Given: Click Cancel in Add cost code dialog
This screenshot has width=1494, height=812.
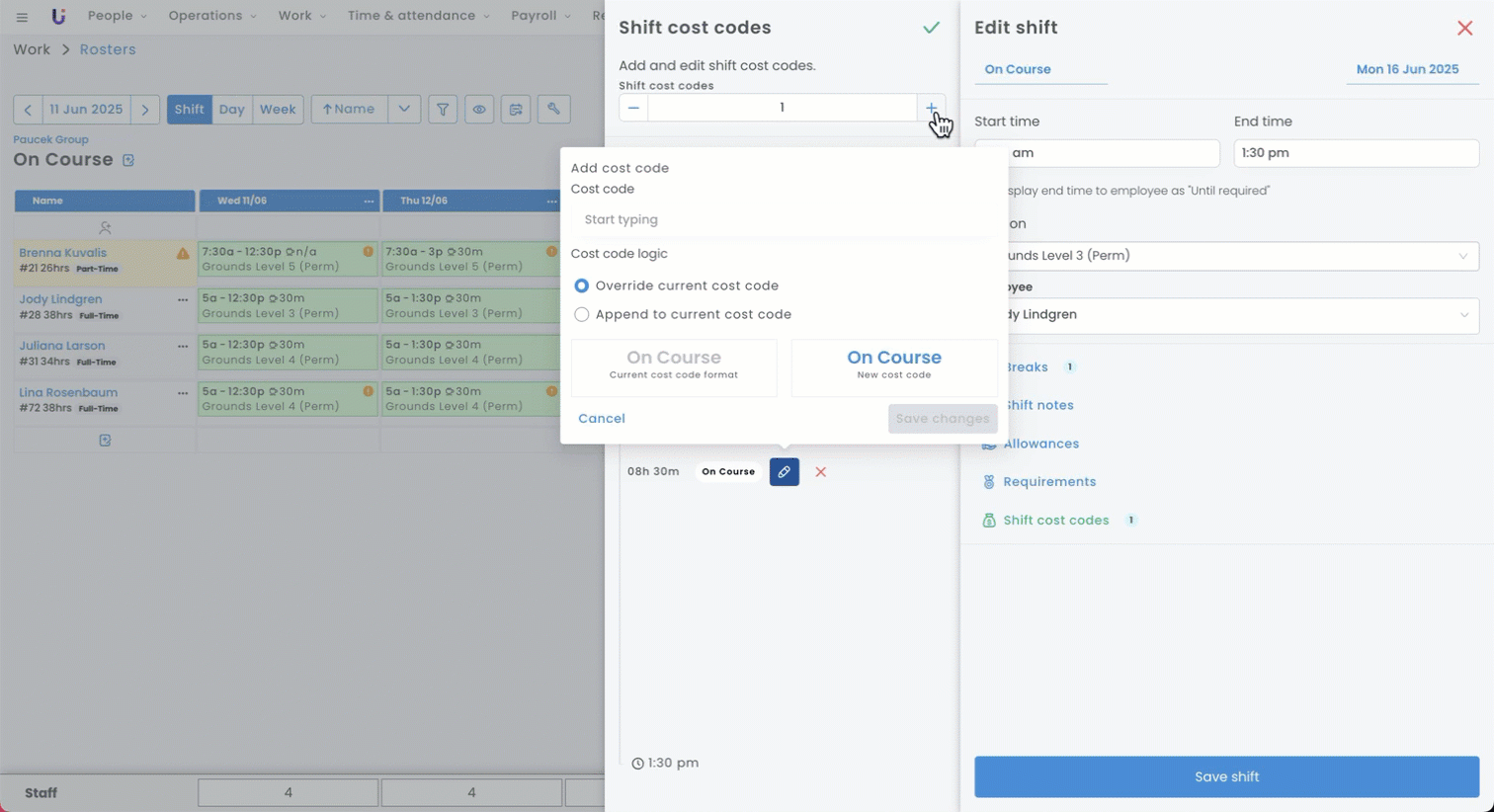Looking at the screenshot, I should click(601, 419).
